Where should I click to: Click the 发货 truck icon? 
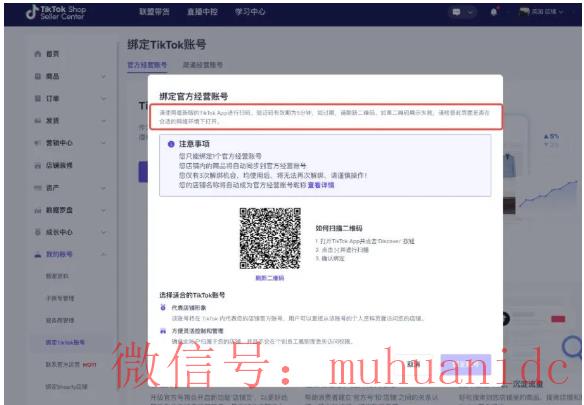(x=38, y=121)
